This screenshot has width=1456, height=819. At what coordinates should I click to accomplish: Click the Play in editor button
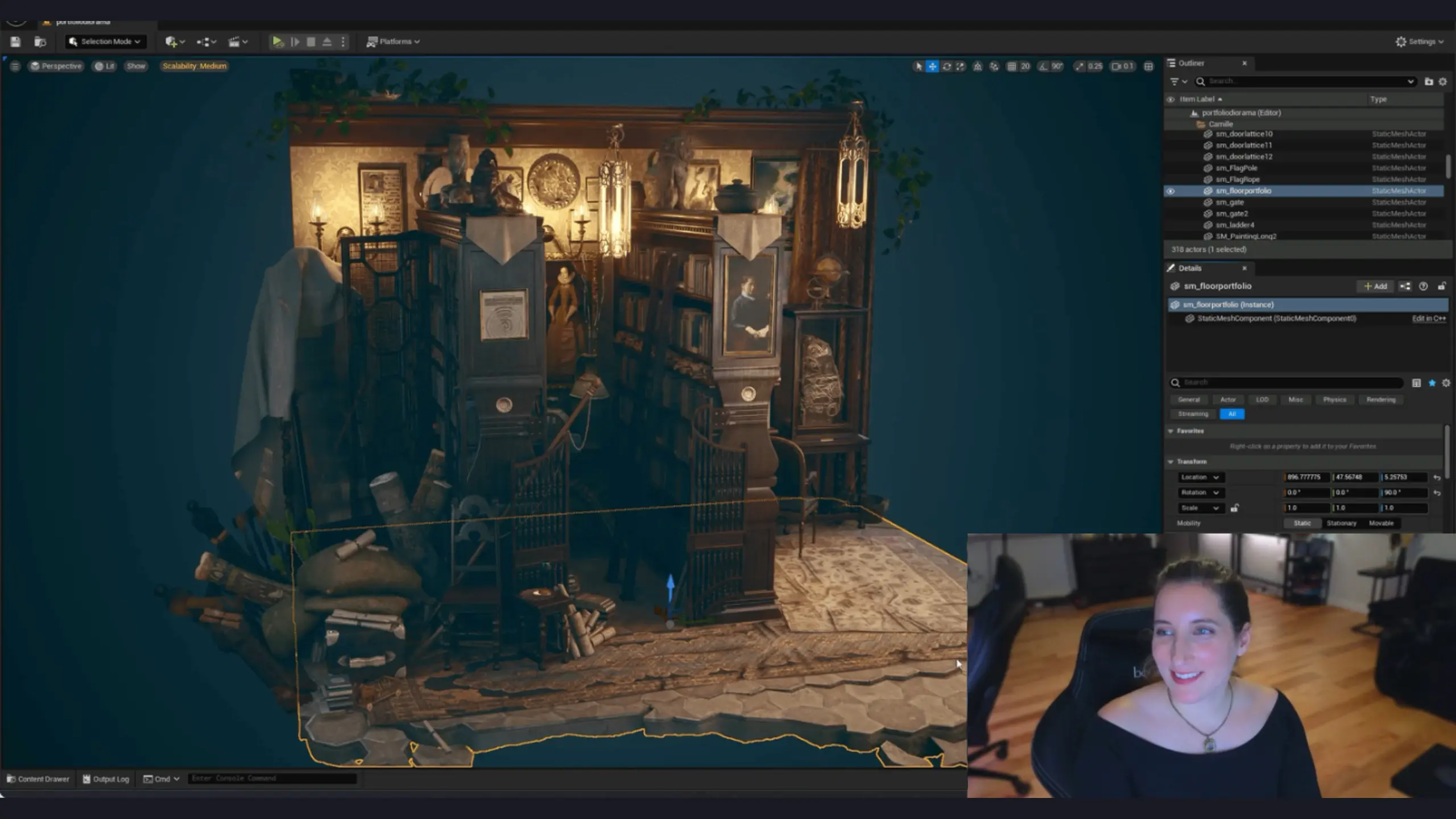278,42
